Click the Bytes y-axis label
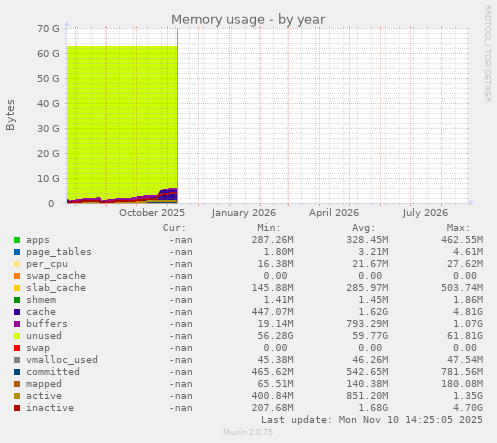The image size is (497, 443). 10,115
